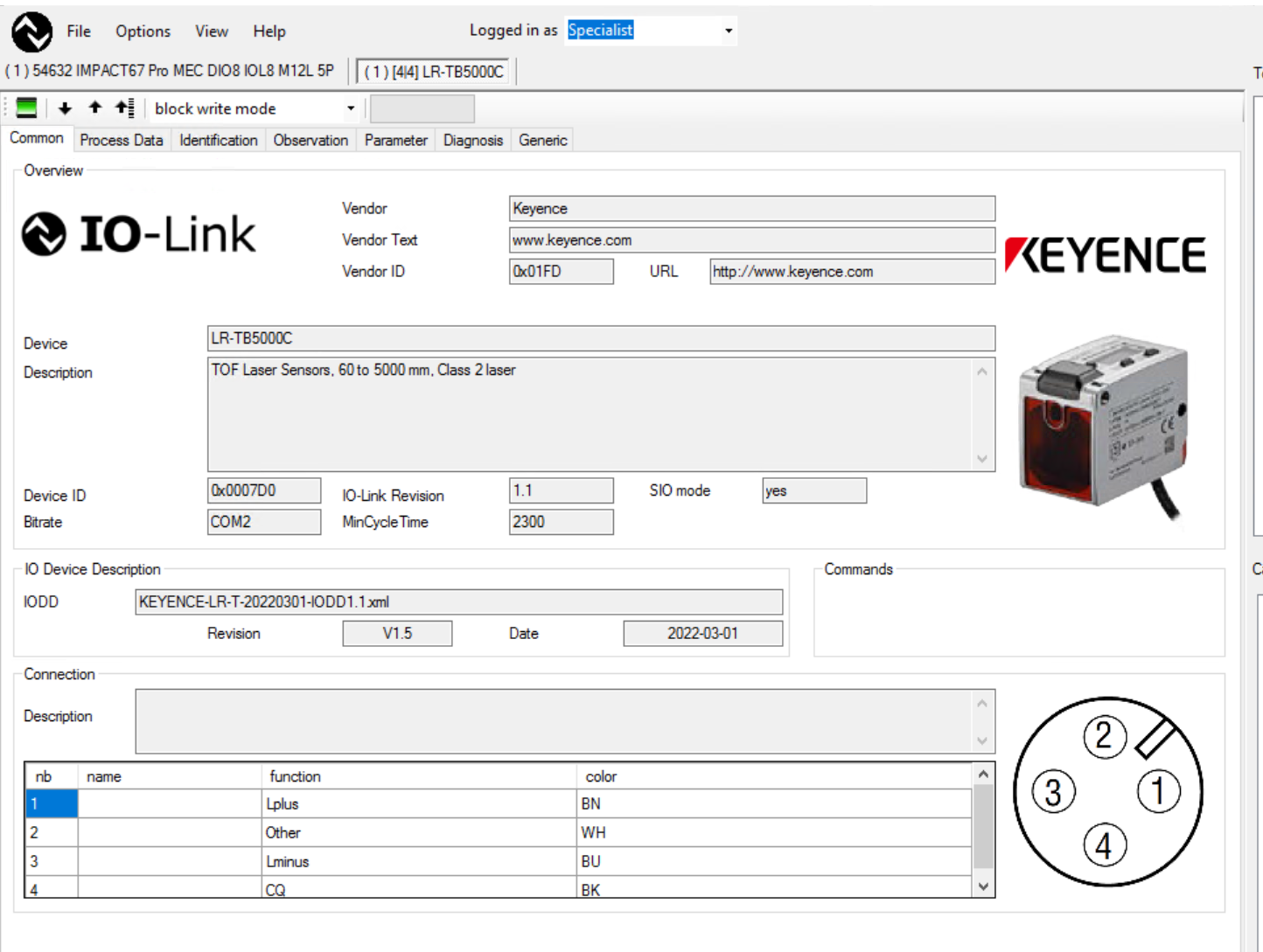Click the Vendor ID field 0x01FD
The height and width of the screenshot is (952, 1263).
coord(561,271)
